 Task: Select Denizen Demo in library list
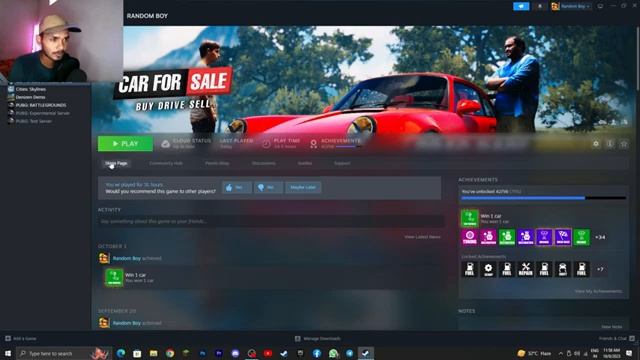(x=30, y=97)
